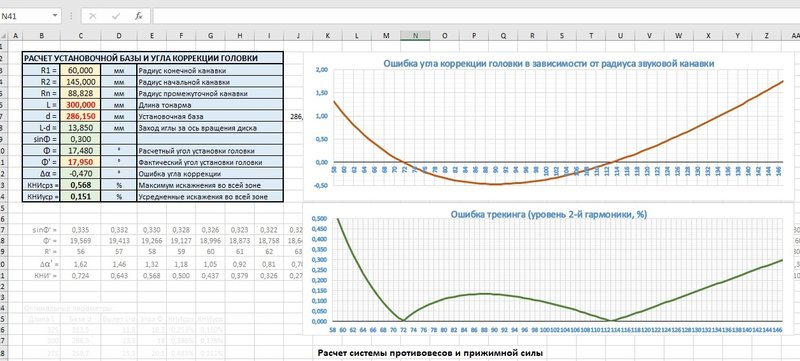Image resolution: width=800 pixels, height=361 pixels.
Task: Click the 'Расчет системы противовесов и прижимной силы' heading
Action: point(430,353)
